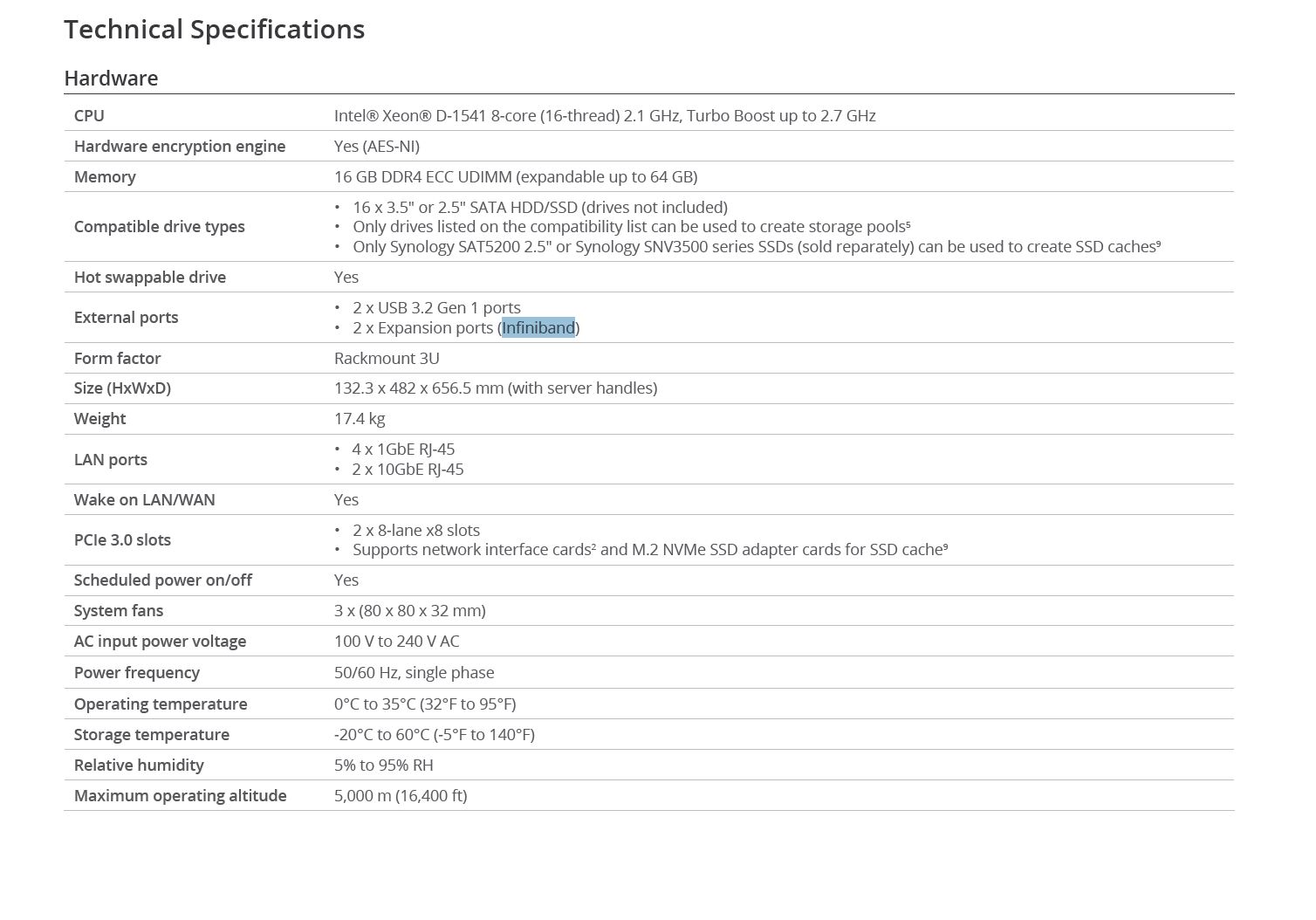Click the Size (HxWxD) row label
Image resolution: width=1316 pixels, height=920 pixels.
tap(122, 388)
